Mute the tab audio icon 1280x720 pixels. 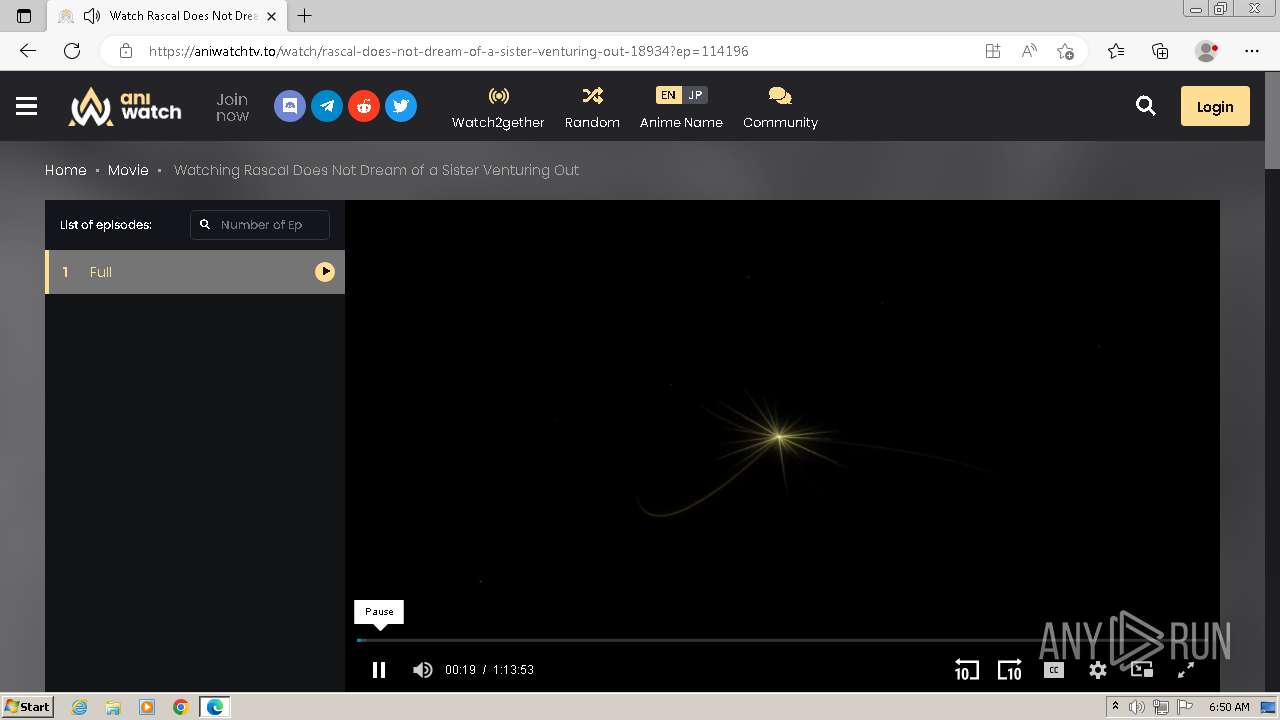coord(92,16)
